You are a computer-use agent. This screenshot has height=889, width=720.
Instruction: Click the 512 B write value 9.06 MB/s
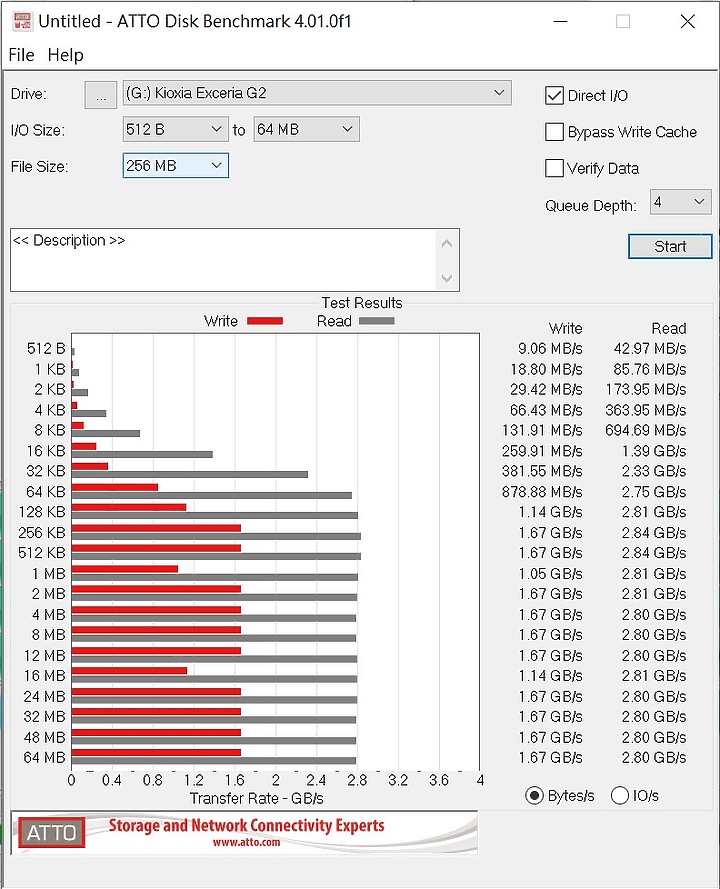point(550,349)
